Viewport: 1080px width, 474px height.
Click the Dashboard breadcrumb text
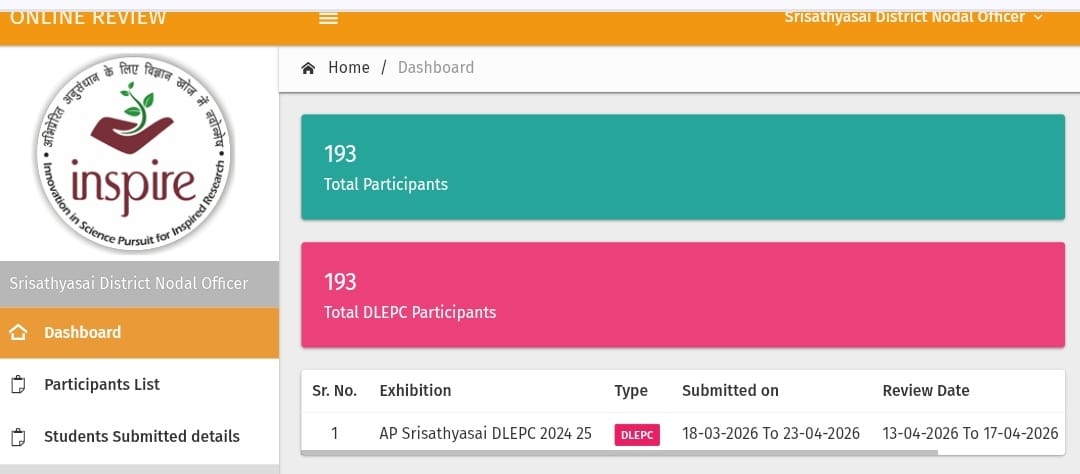[x=436, y=68]
